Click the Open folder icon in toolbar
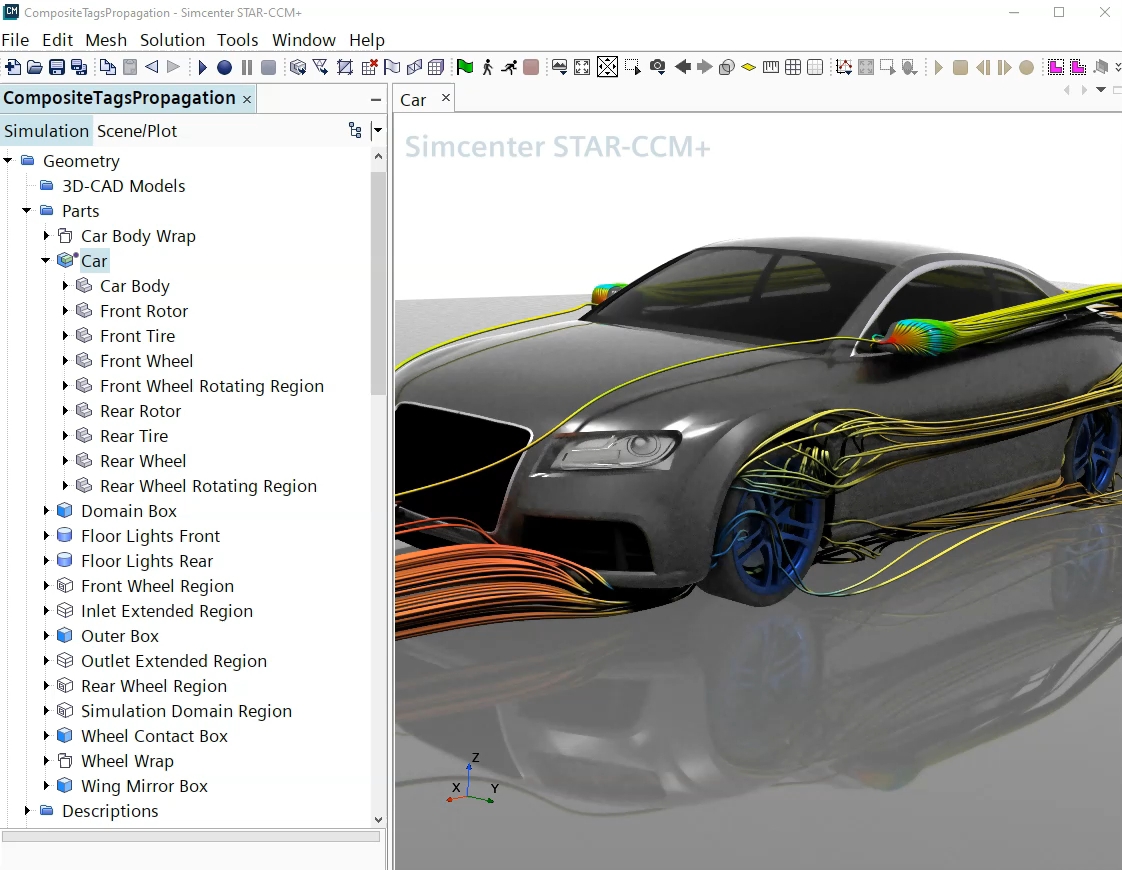Screen dimensions: 1122x870 pyautogui.click(x=34, y=67)
